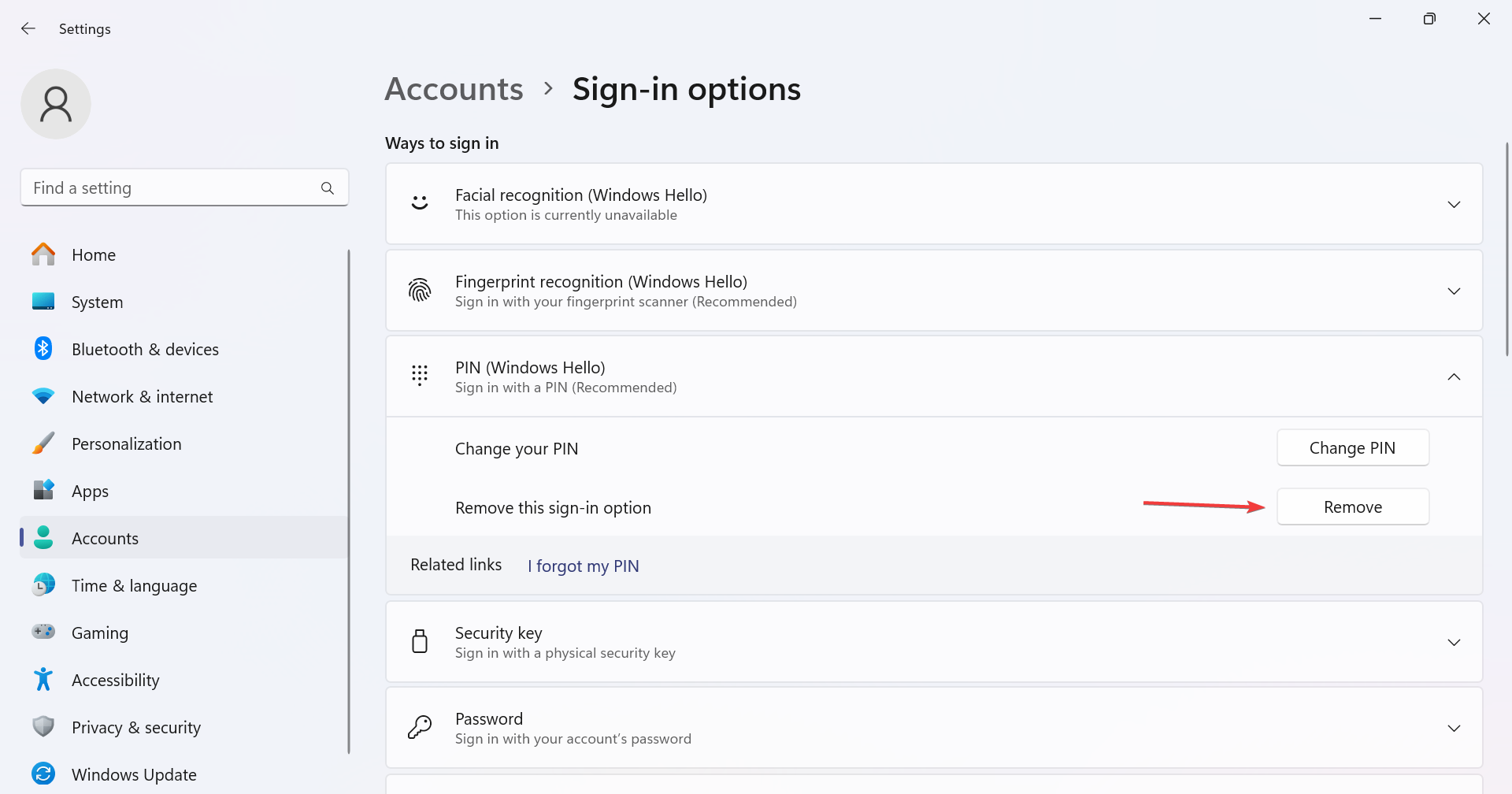Screen dimensions: 1512x794
Task: Click the back arrow icon
Action: tap(28, 28)
